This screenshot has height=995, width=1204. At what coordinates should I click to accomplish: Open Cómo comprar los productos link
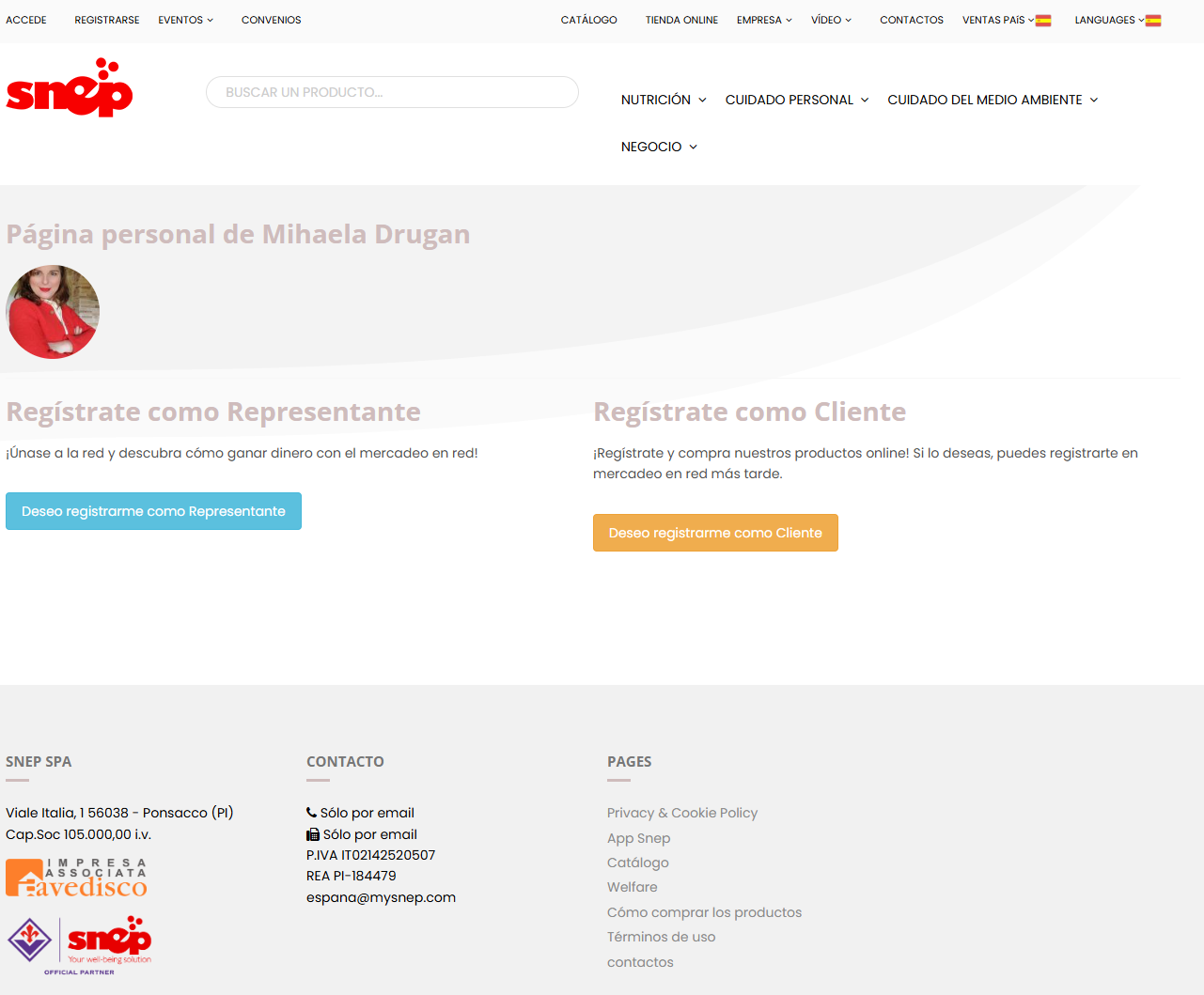click(705, 912)
